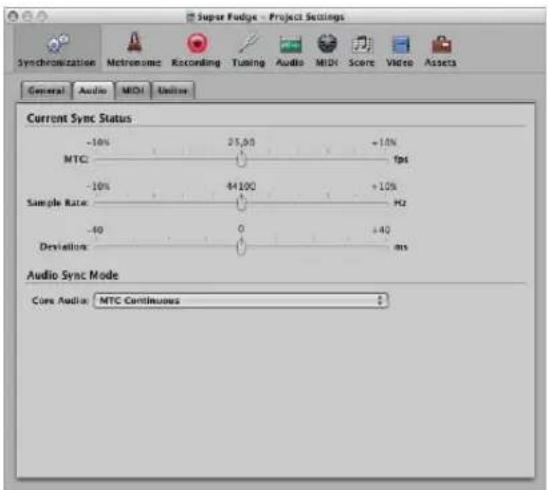Click the Current Sync Status heading
Viewport: 548px width, 490px height.
coord(79,118)
